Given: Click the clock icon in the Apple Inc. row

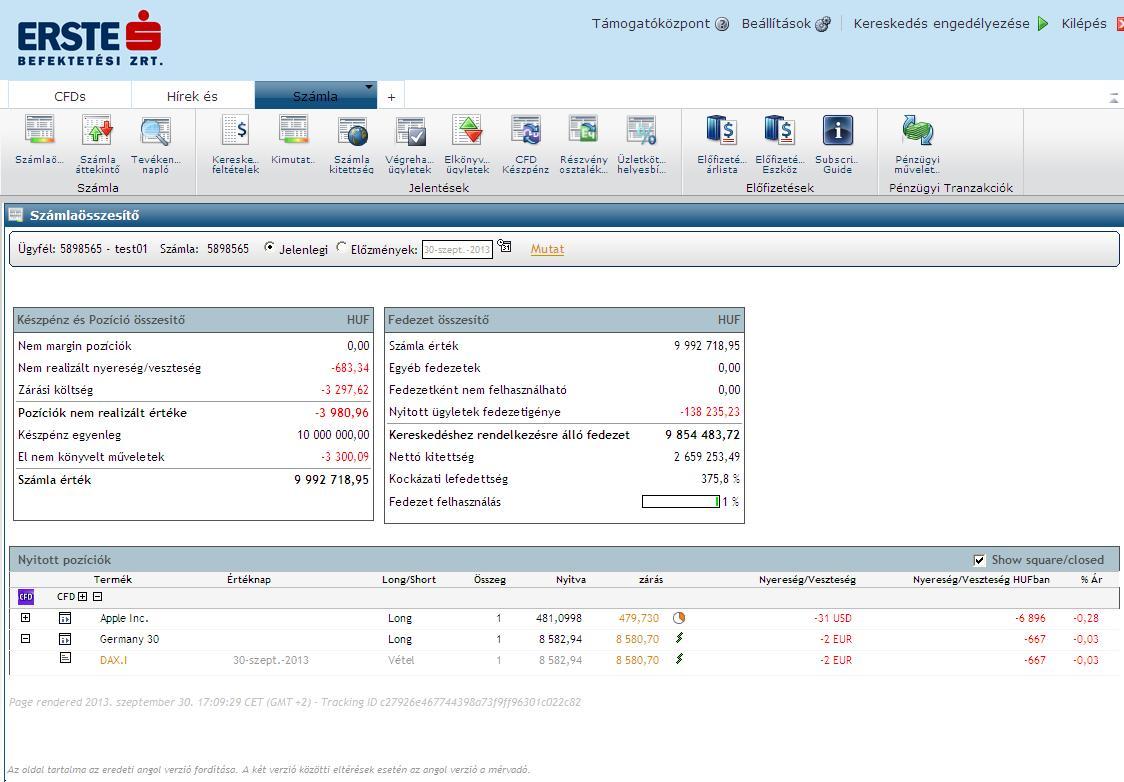Looking at the screenshot, I should [x=679, y=617].
